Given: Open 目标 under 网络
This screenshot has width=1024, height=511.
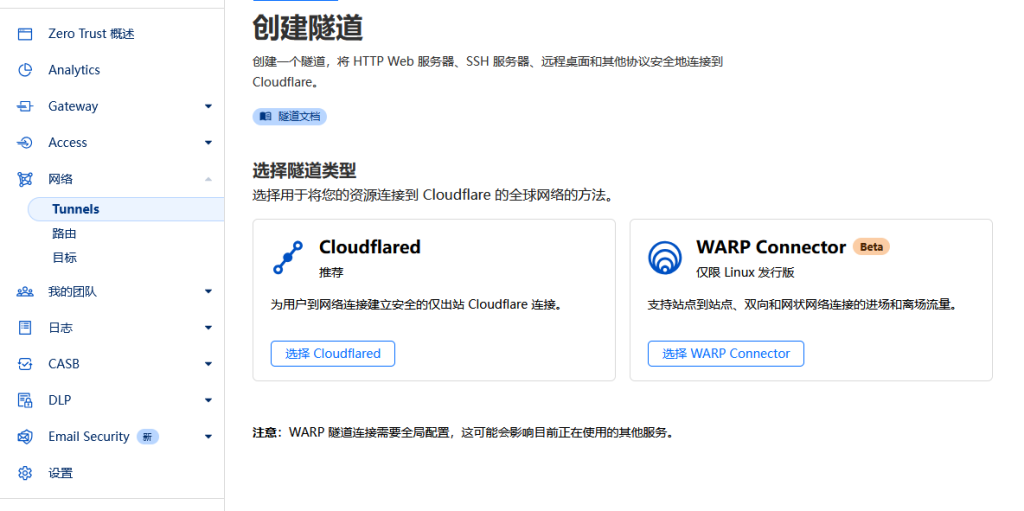Looking at the screenshot, I should tap(65, 257).
